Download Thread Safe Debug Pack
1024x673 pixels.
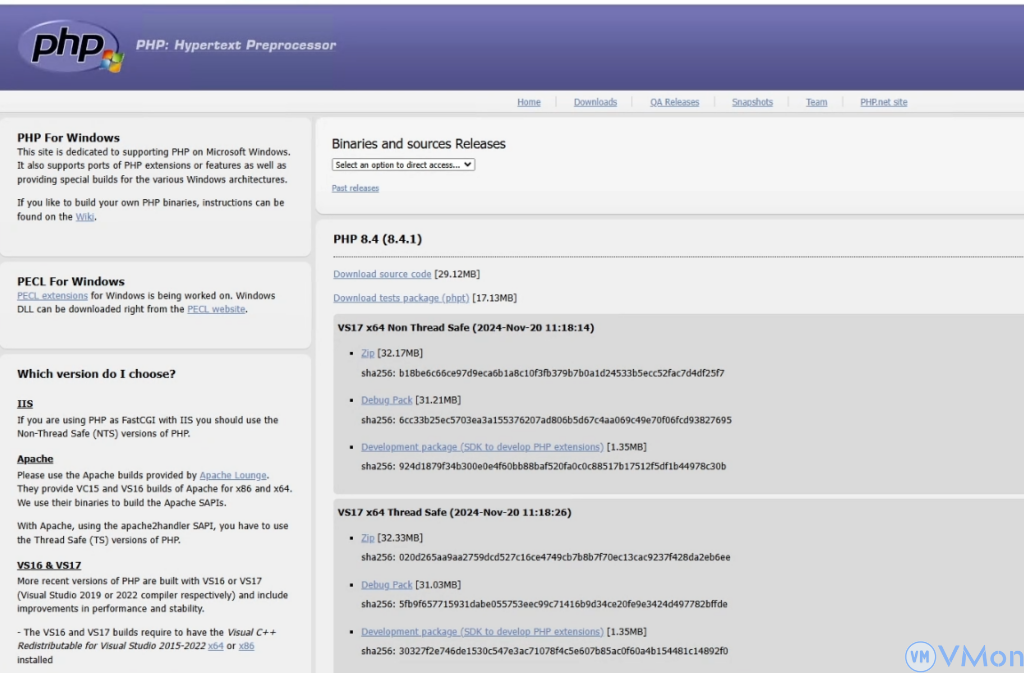386,585
